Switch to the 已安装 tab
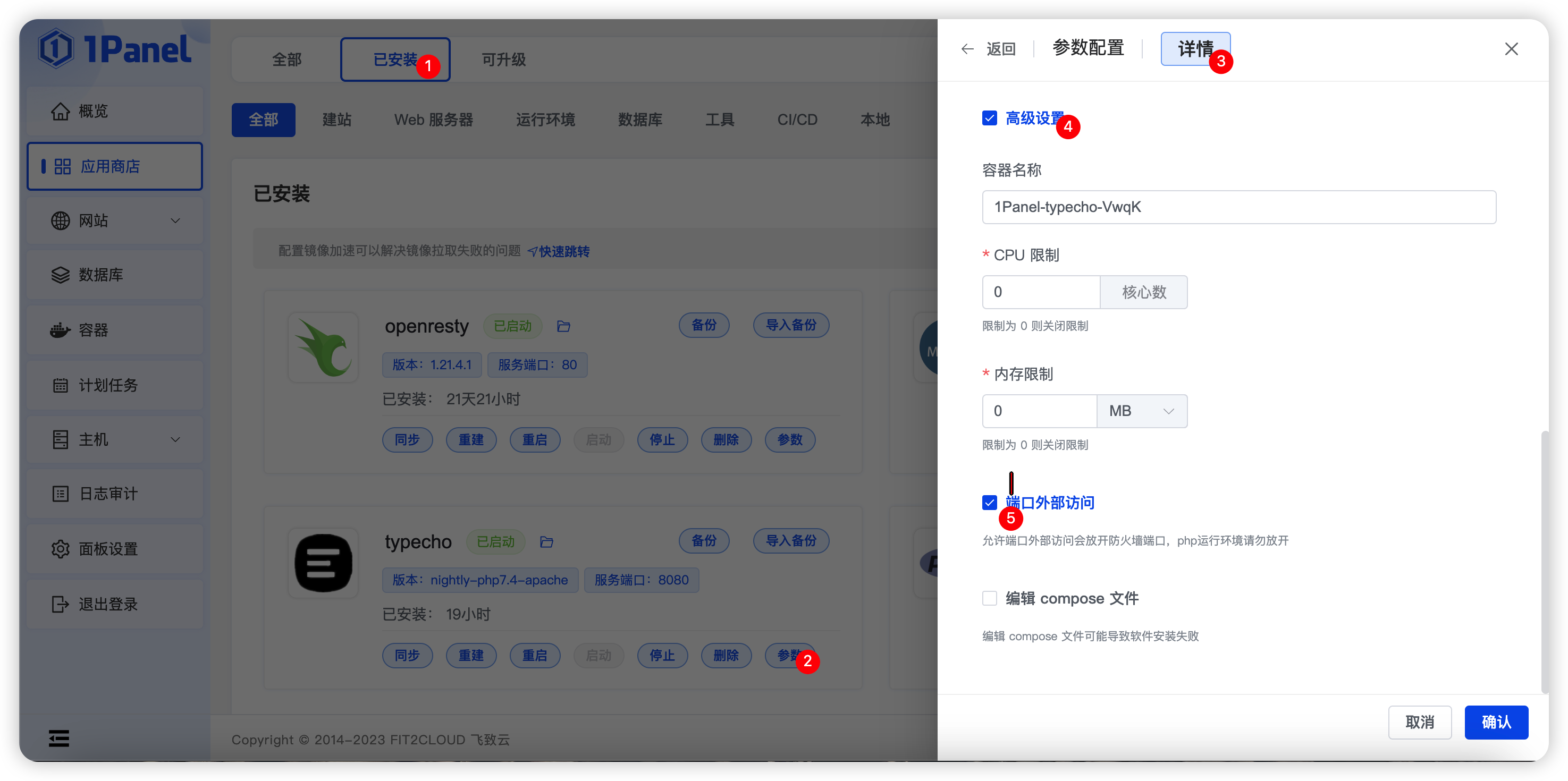The image size is (1568, 781). [395, 60]
